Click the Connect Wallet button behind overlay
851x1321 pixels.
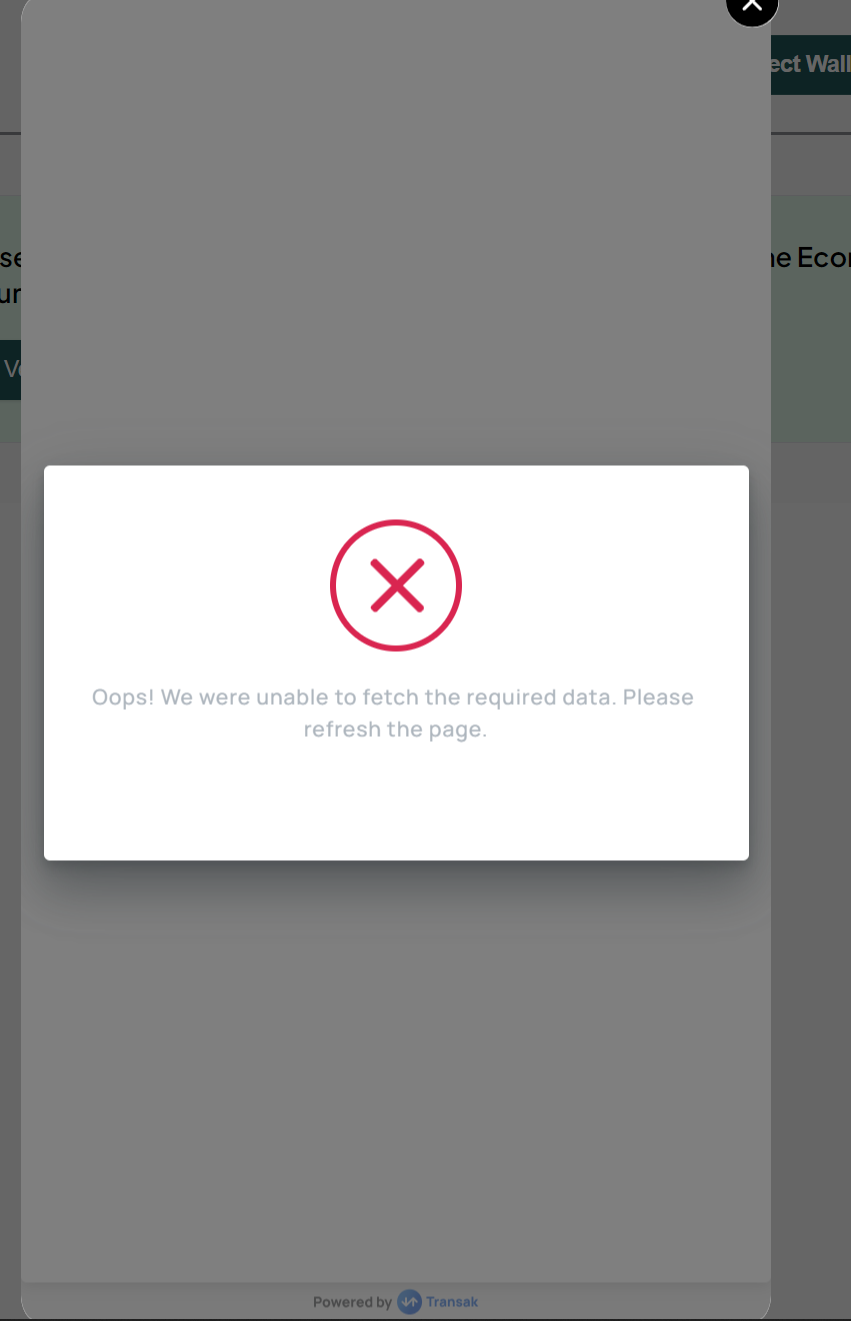811,64
